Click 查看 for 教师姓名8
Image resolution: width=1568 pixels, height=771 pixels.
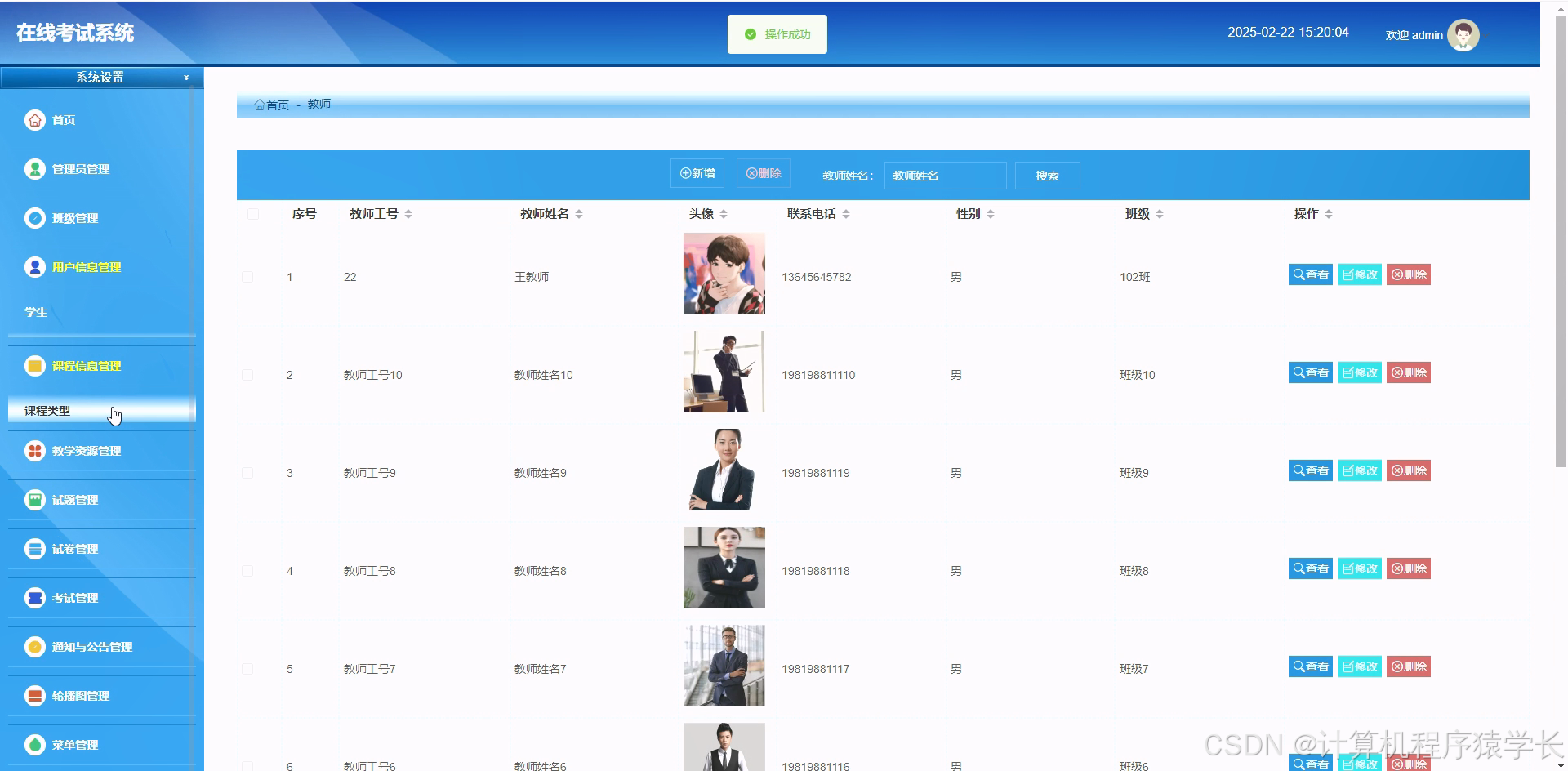[x=1311, y=568]
